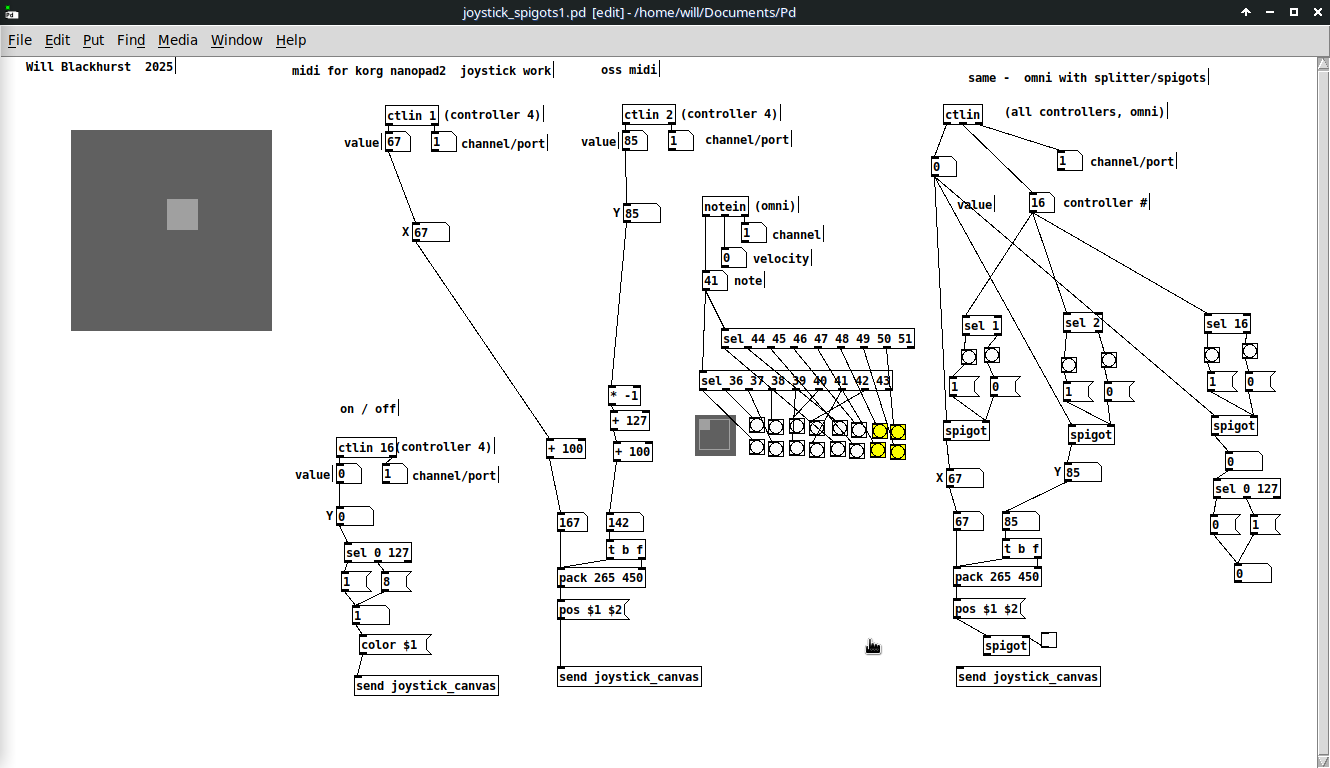Click the left bang button below sel 1

969,356
